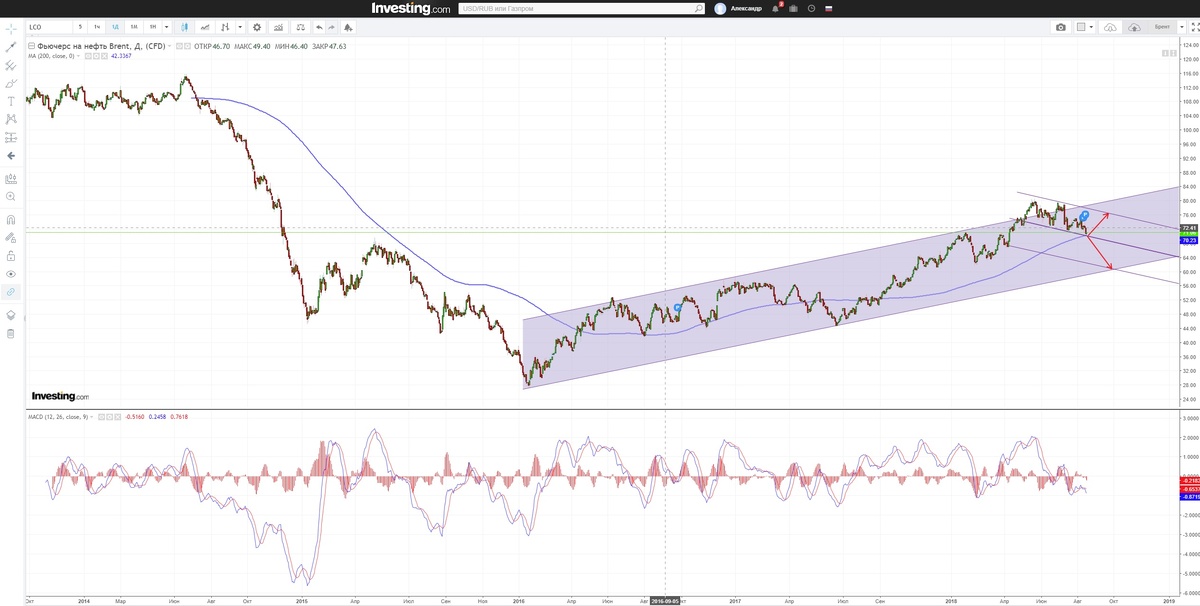Open the clock icon in header
This screenshot has height=606, width=1200.
[811, 8]
